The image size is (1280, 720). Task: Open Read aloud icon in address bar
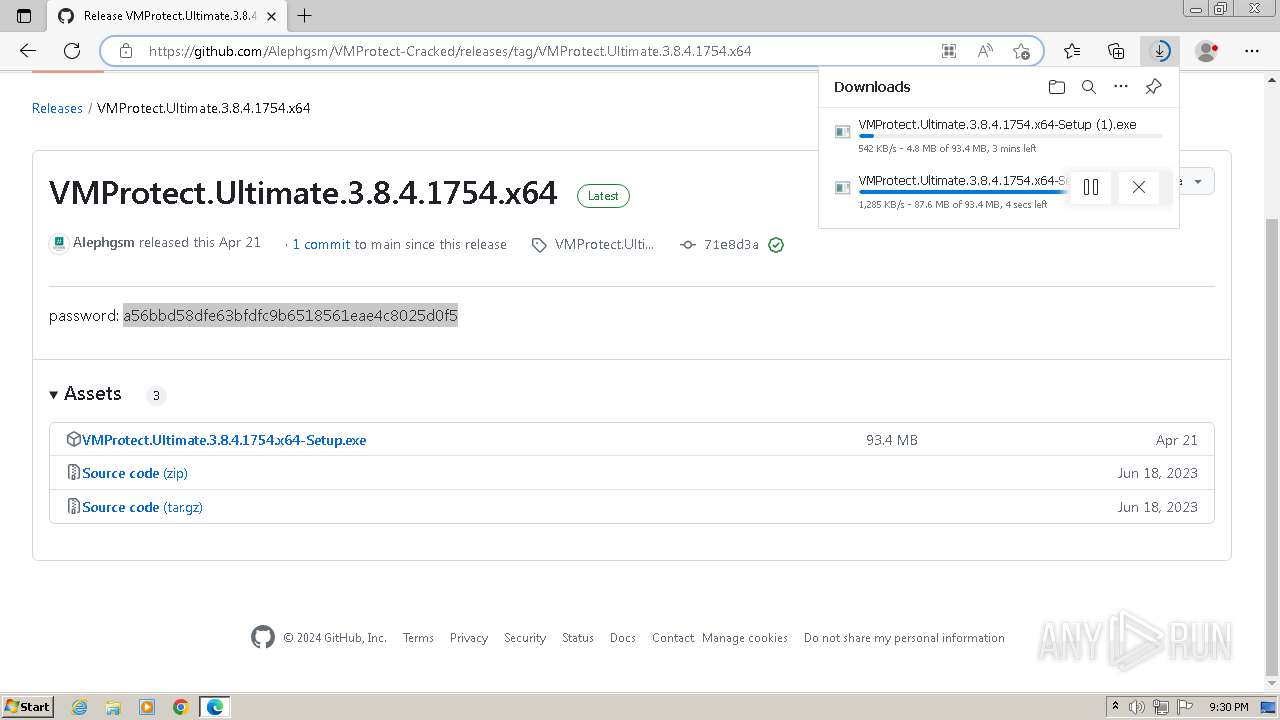point(985,51)
